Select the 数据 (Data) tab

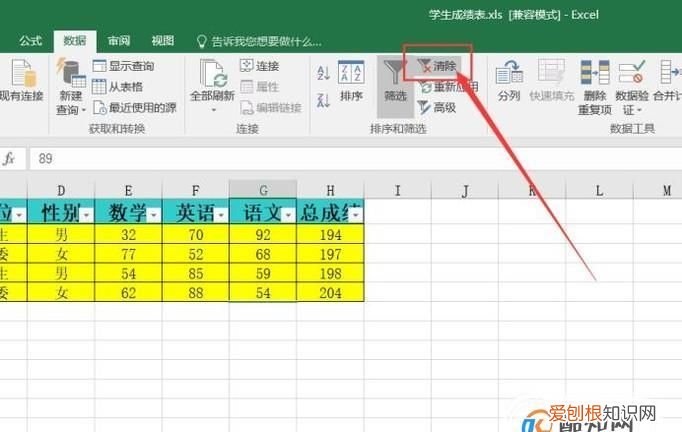coord(75,41)
